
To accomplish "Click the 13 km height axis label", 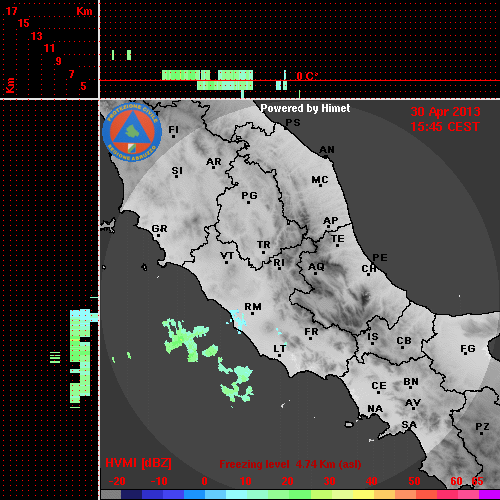I will coord(37,36).
